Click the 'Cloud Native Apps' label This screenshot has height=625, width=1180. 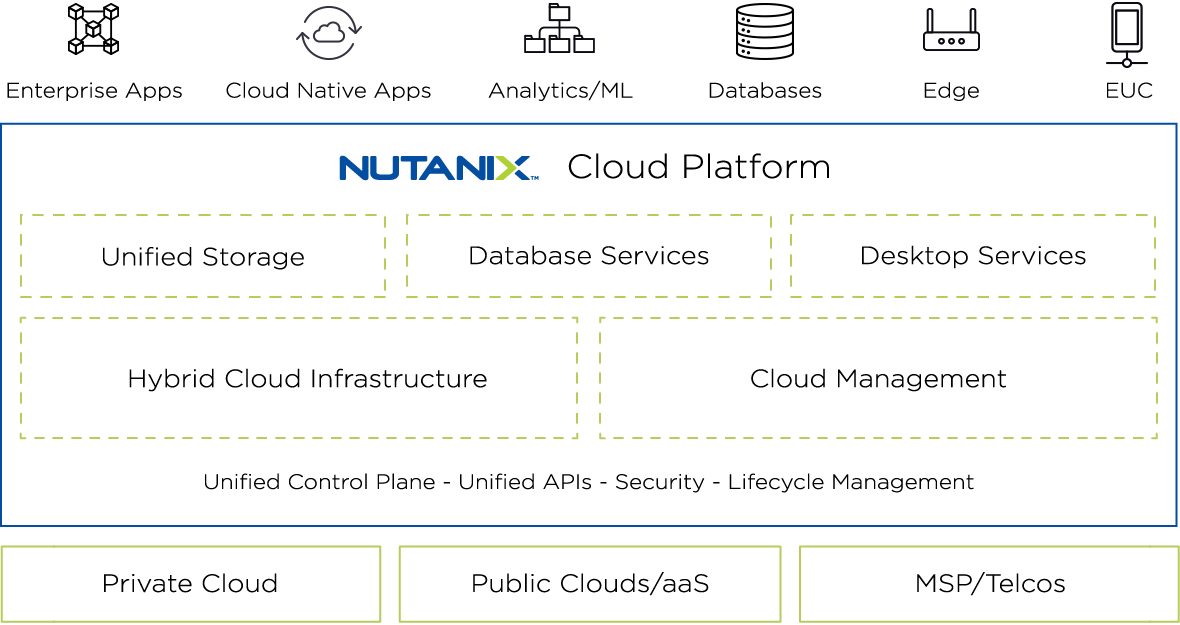tap(329, 91)
